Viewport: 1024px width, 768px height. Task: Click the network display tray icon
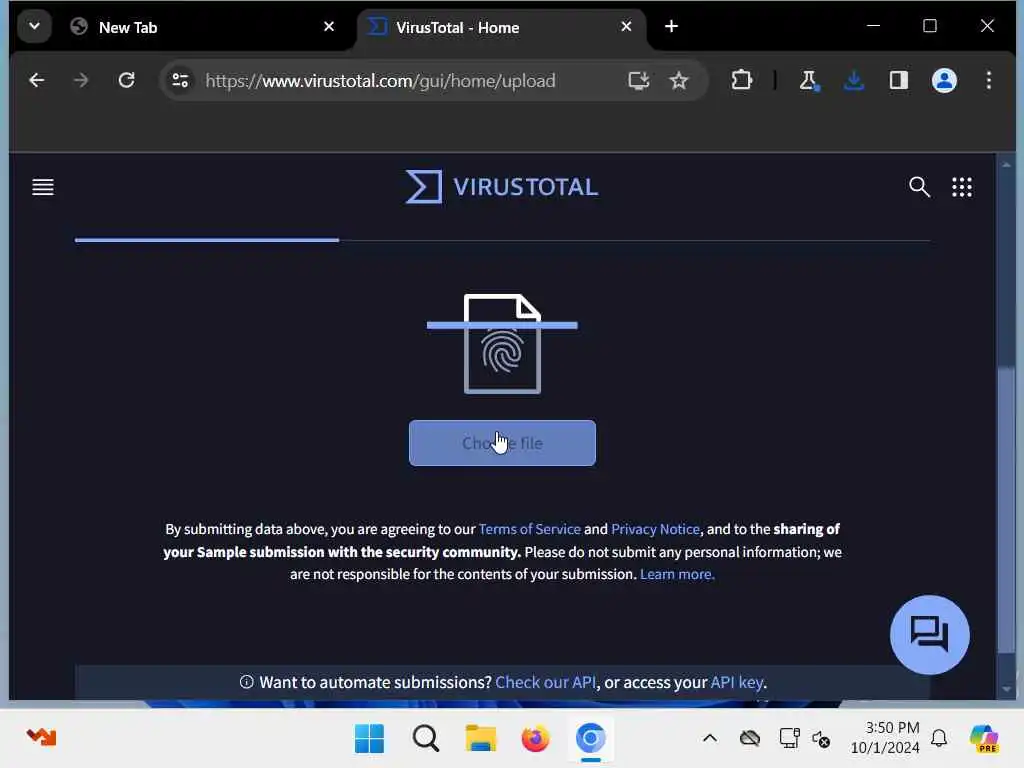click(790, 739)
